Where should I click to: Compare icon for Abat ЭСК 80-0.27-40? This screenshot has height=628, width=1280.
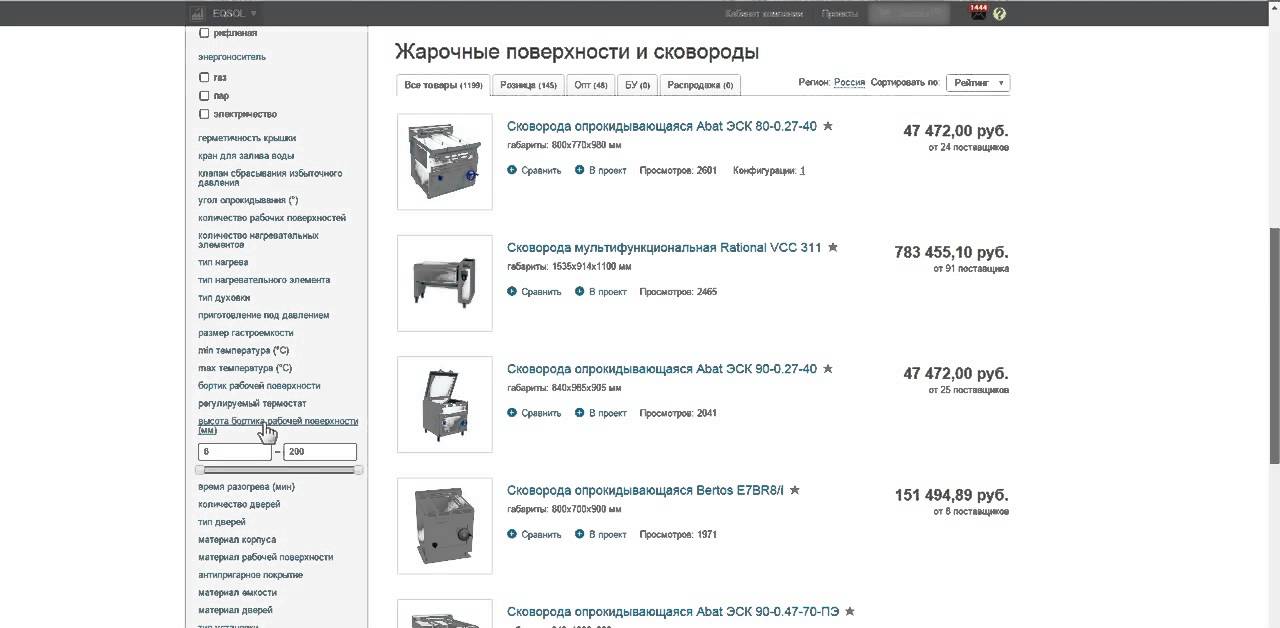[x=512, y=170]
